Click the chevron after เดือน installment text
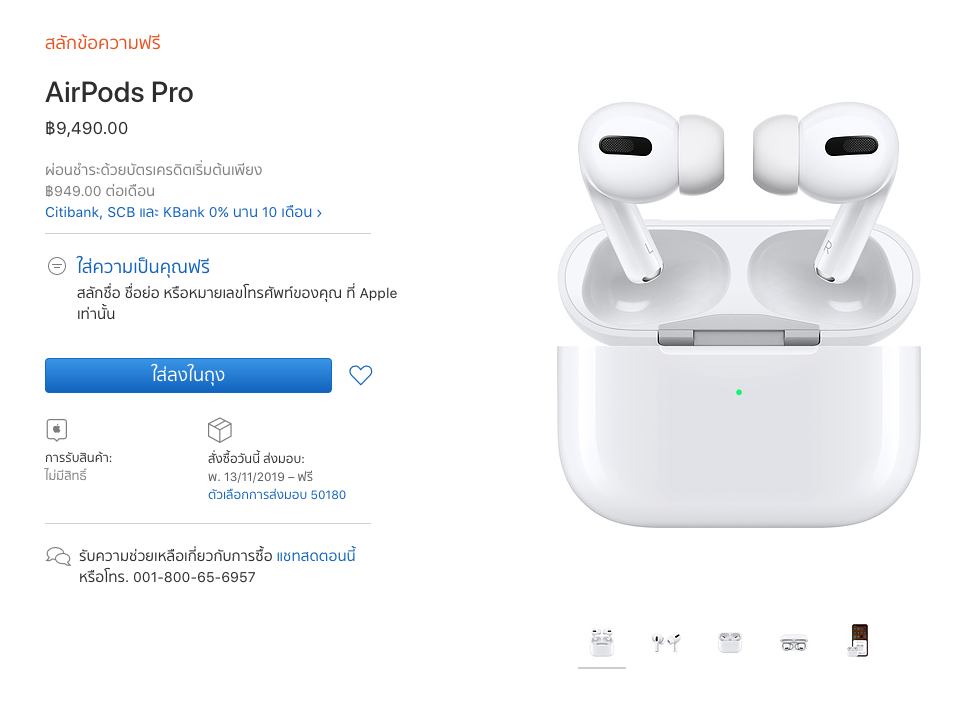Screen dimensions: 965x719 coord(319,213)
